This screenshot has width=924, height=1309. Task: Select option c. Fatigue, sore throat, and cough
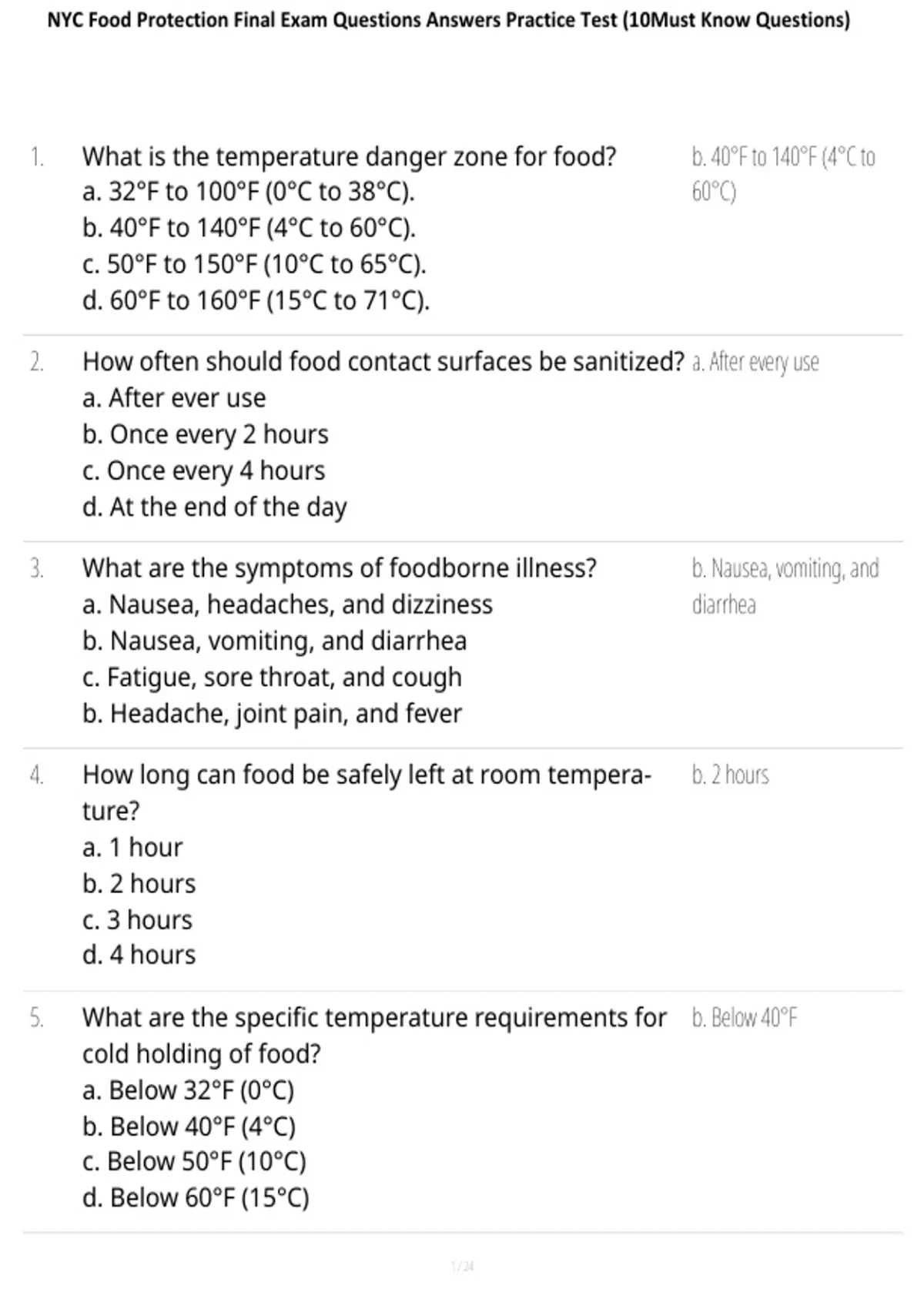click(x=272, y=678)
